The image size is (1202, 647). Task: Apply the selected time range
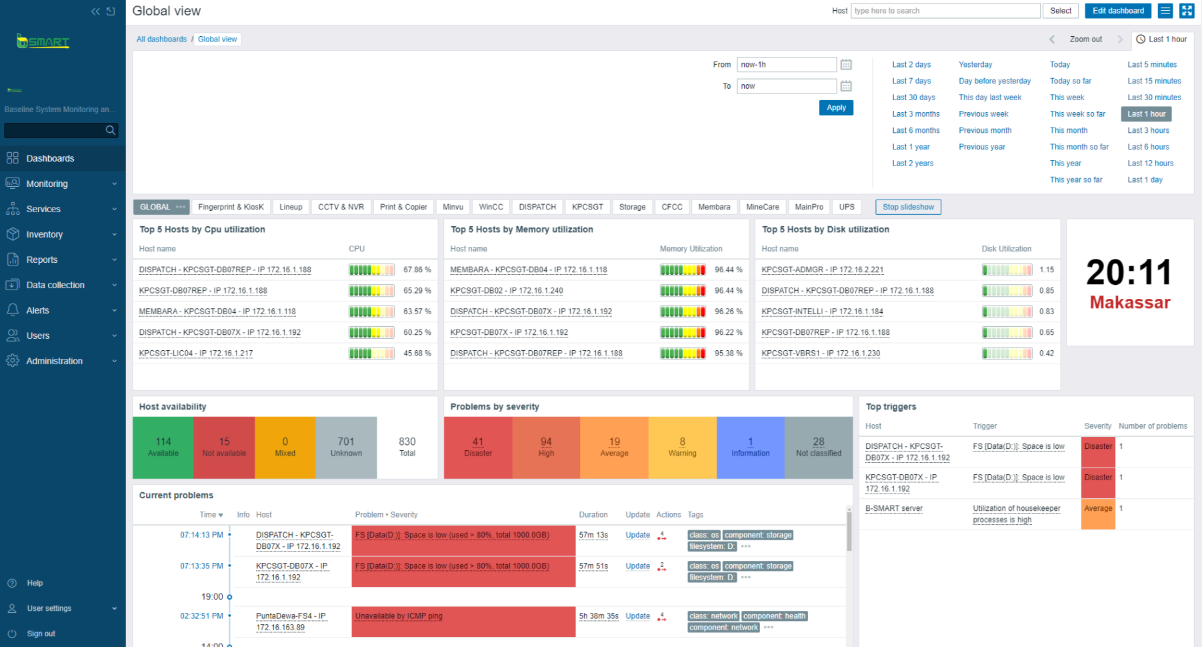pyautogui.click(x=836, y=107)
